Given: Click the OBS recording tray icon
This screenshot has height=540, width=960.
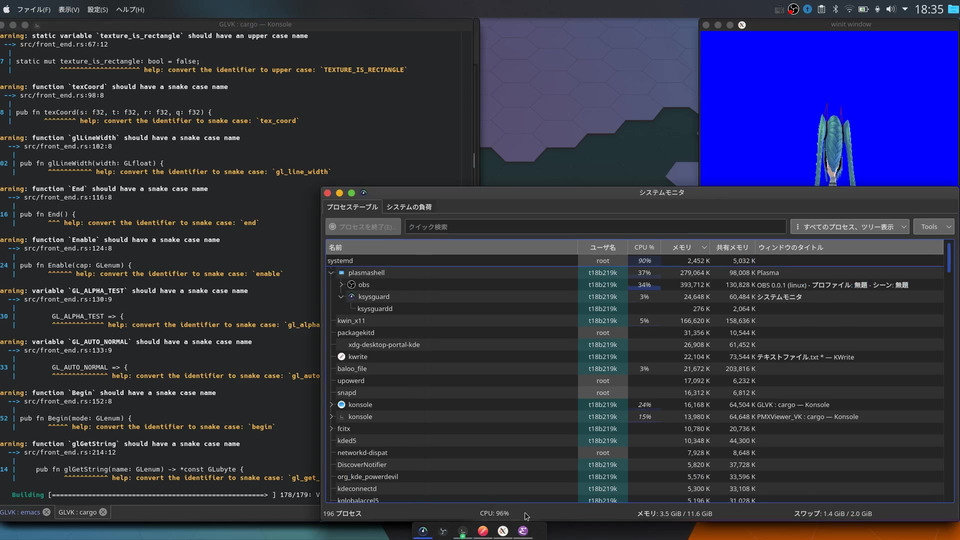Looking at the screenshot, I should click(793, 9).
